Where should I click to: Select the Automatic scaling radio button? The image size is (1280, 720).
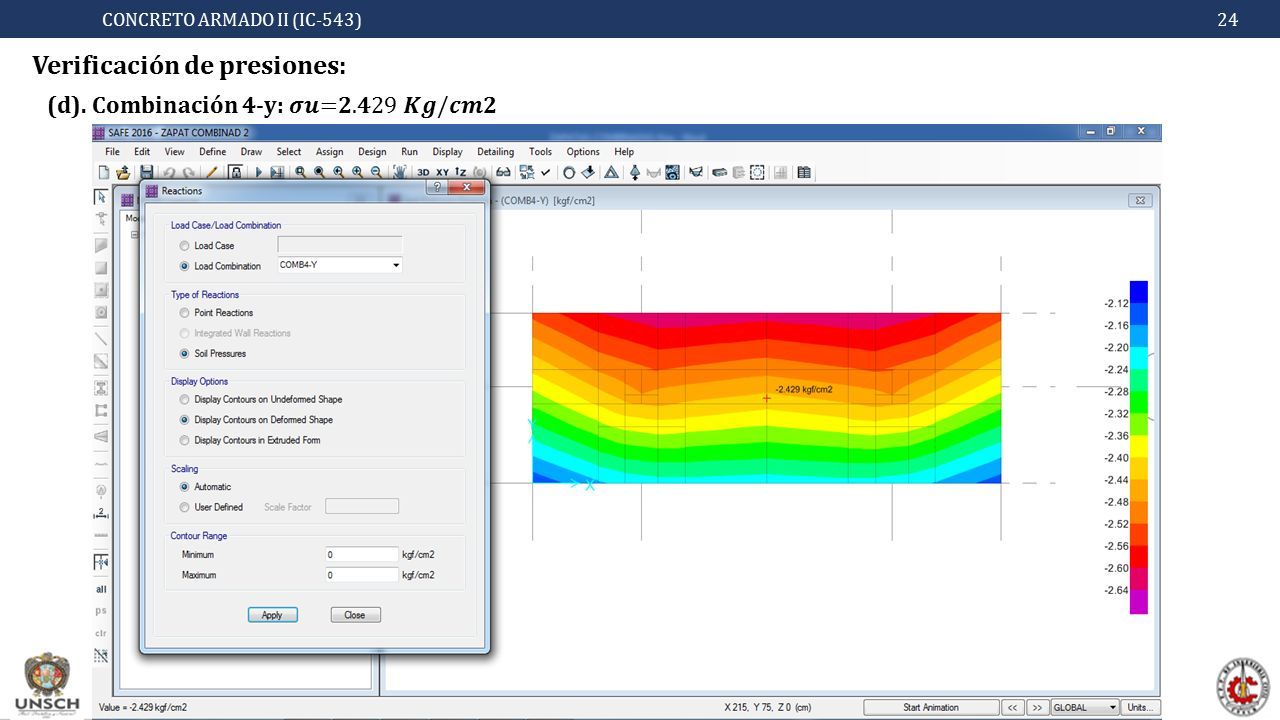pyautogui.click(x=184, y=487)
